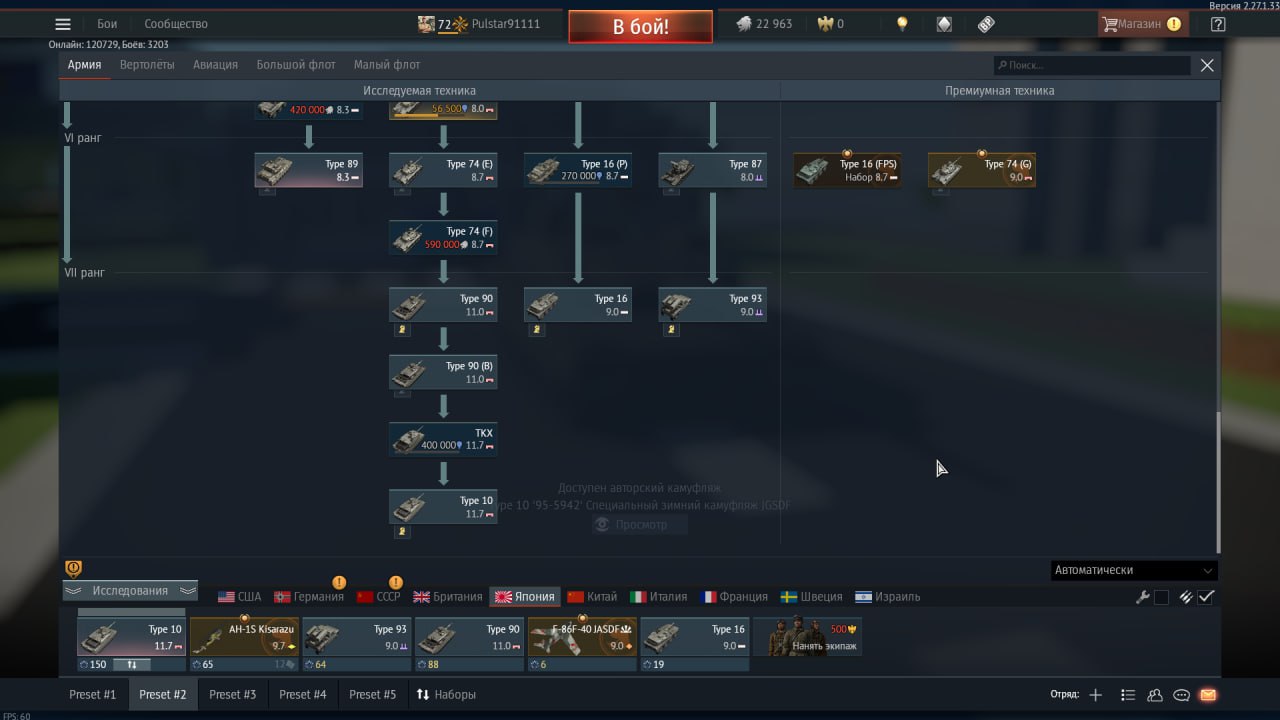
Task: Click the swap arrows under the Type 10 slot
Action: click(x=131, y=664)
